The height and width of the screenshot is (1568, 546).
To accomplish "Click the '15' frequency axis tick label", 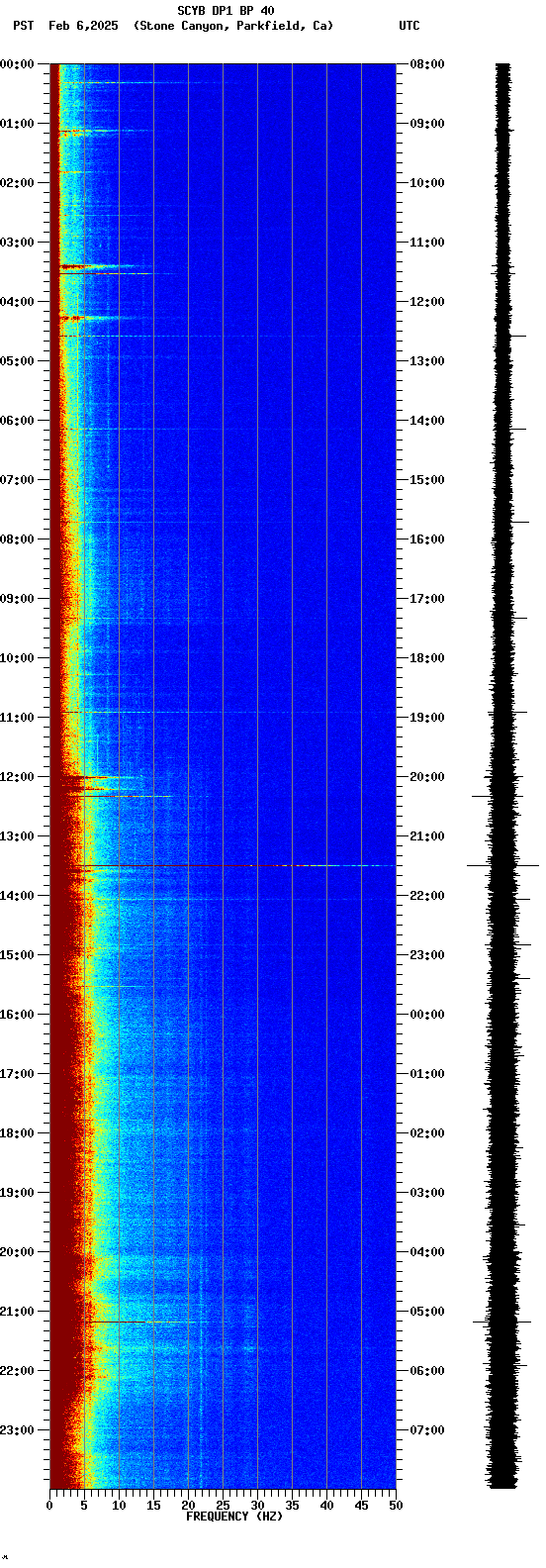I will tap(153, 1506).
